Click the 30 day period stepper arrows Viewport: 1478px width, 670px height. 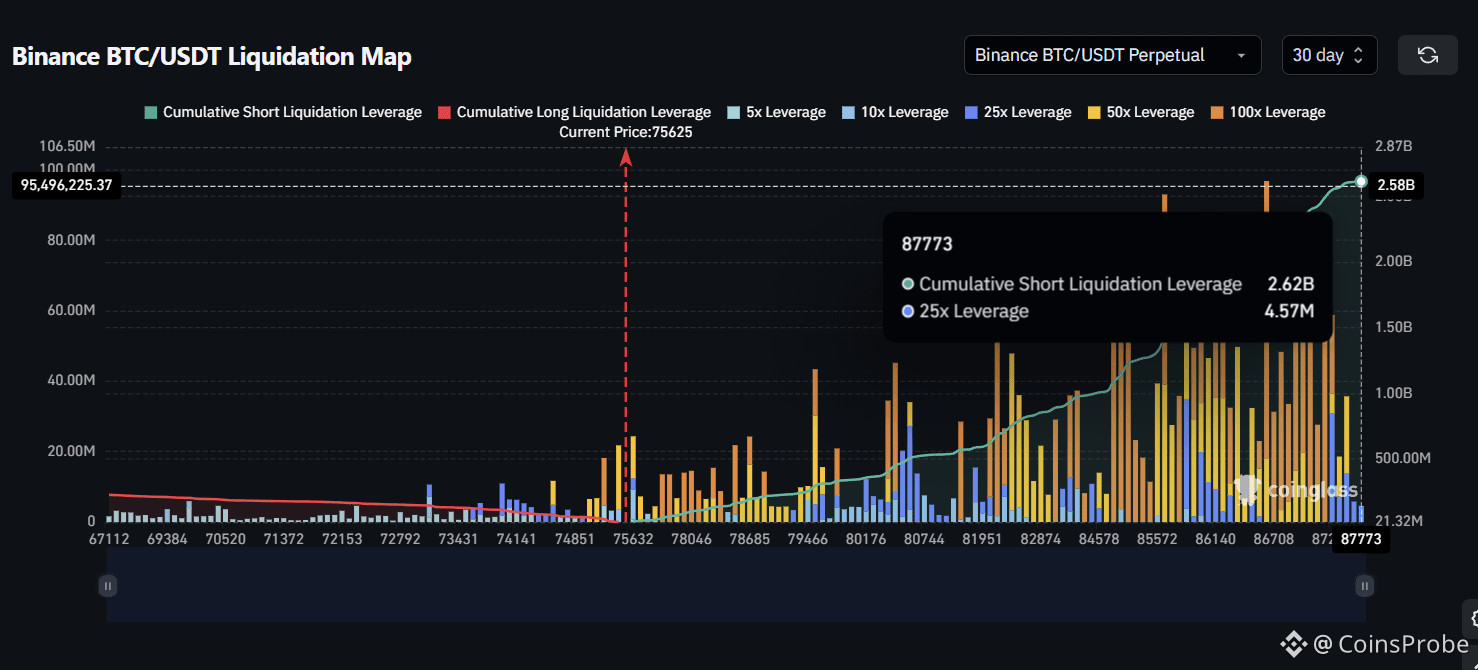(x=1357, y=55)
